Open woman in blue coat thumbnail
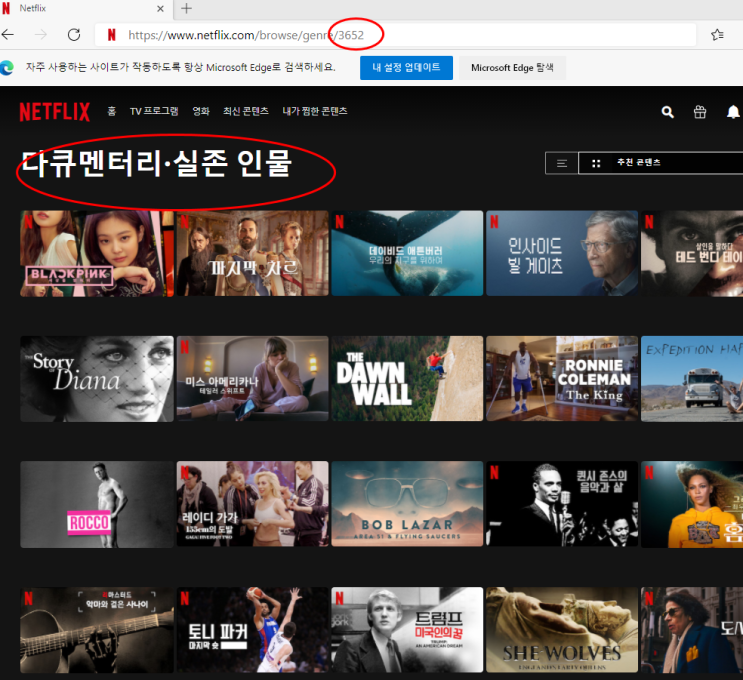Screen dimensions: 743x680 click(x=692, y=630)
